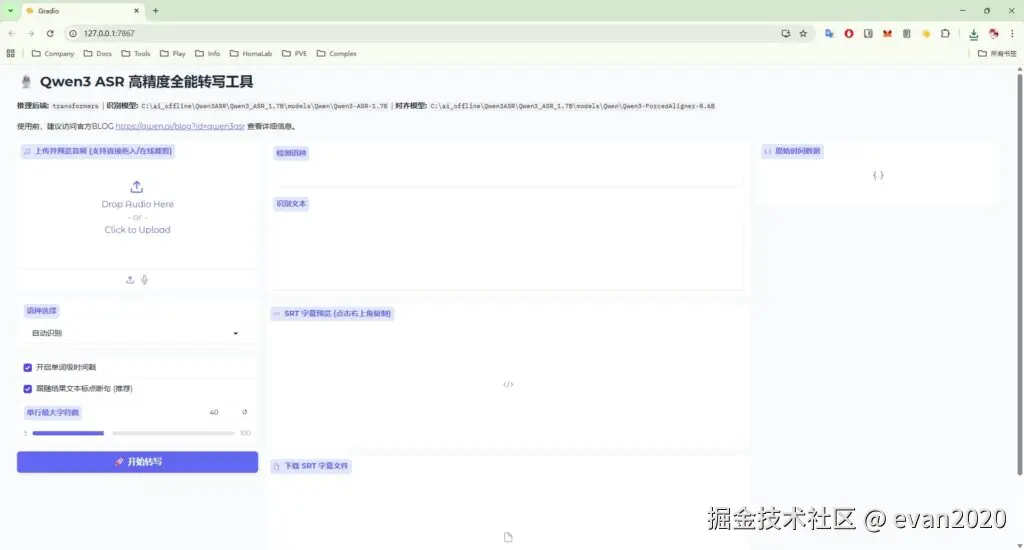The image size is (1024, 550).
Task: Open the Info bookmarks folder
Action: (x=208, y=54)
